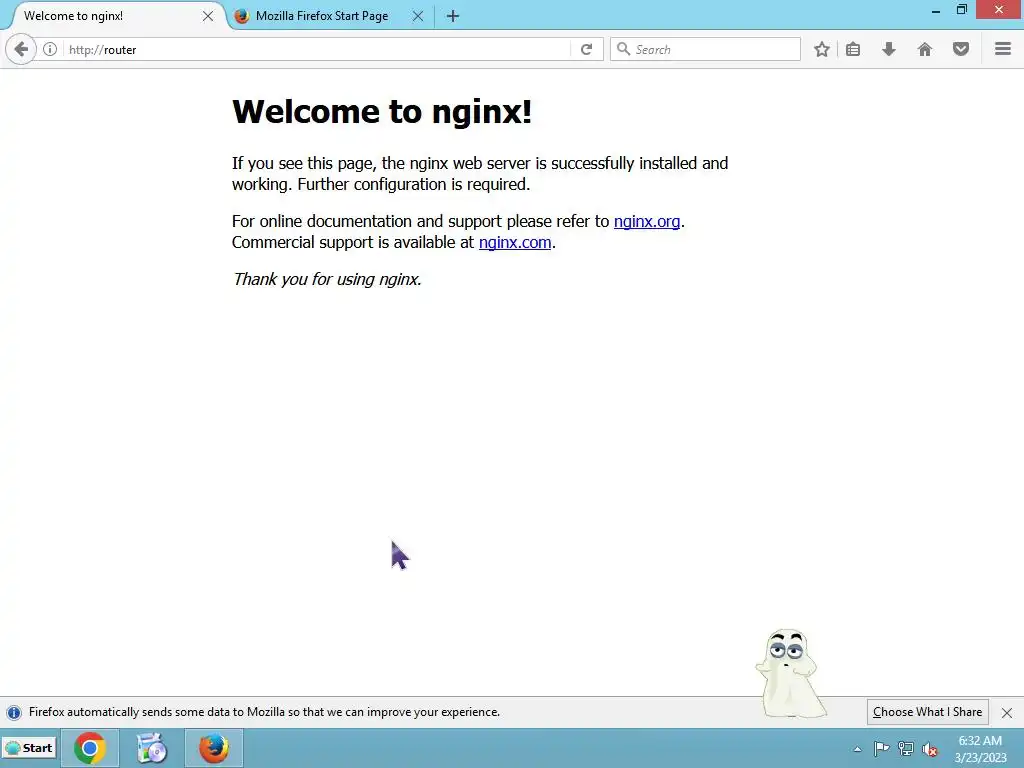Restore down the Firefox window
The image size is (1024, 768).
click(961, 10)
